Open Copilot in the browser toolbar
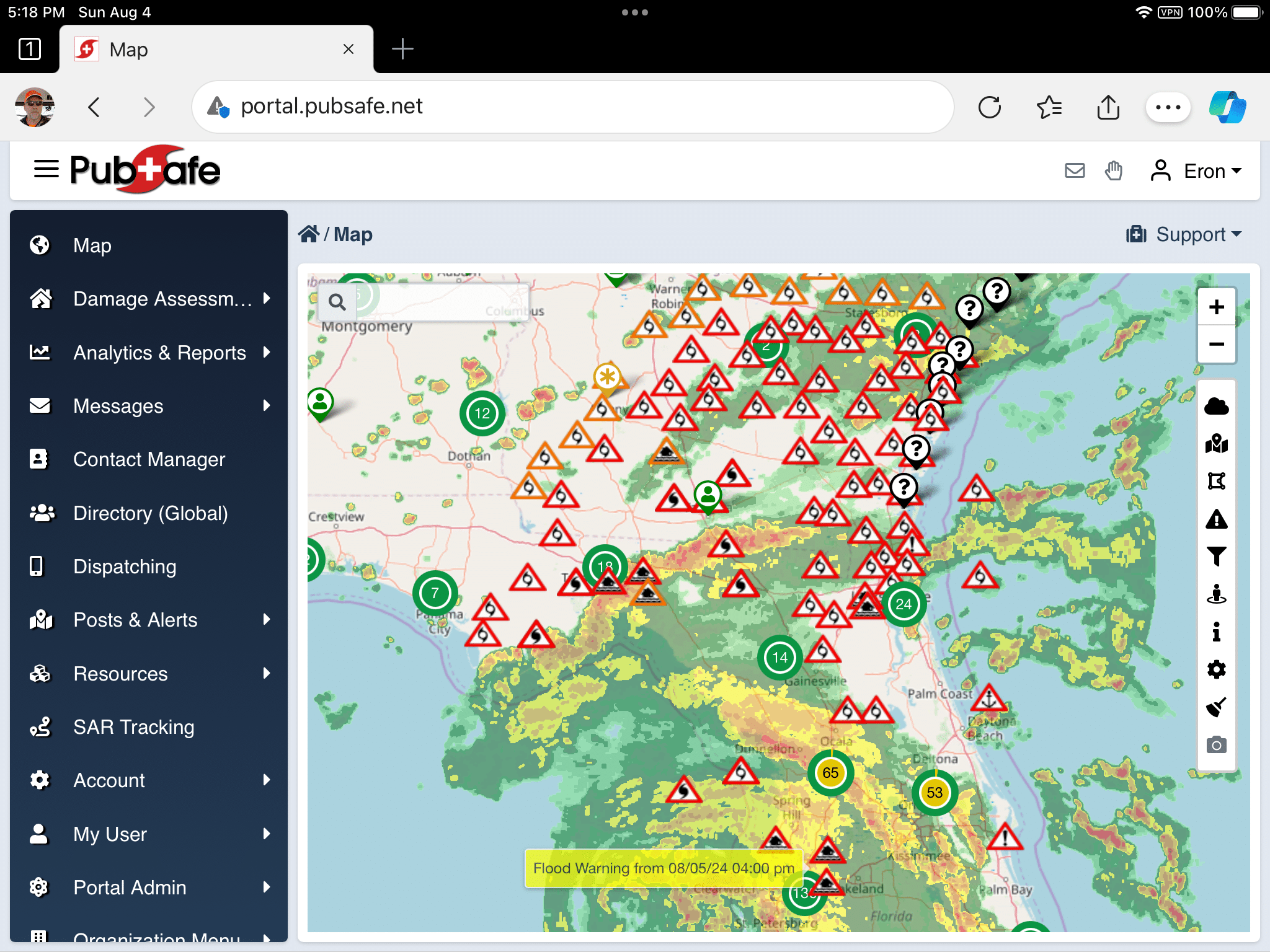The width and height of the screenshot is (1270, 952). click(1227, 107)
